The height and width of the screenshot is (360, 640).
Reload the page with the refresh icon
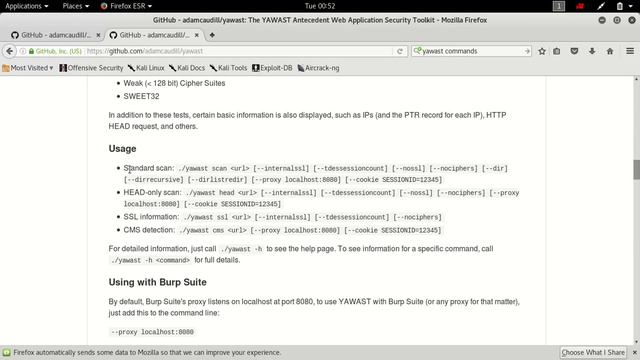pyautogui.click(x=400, y=51)
